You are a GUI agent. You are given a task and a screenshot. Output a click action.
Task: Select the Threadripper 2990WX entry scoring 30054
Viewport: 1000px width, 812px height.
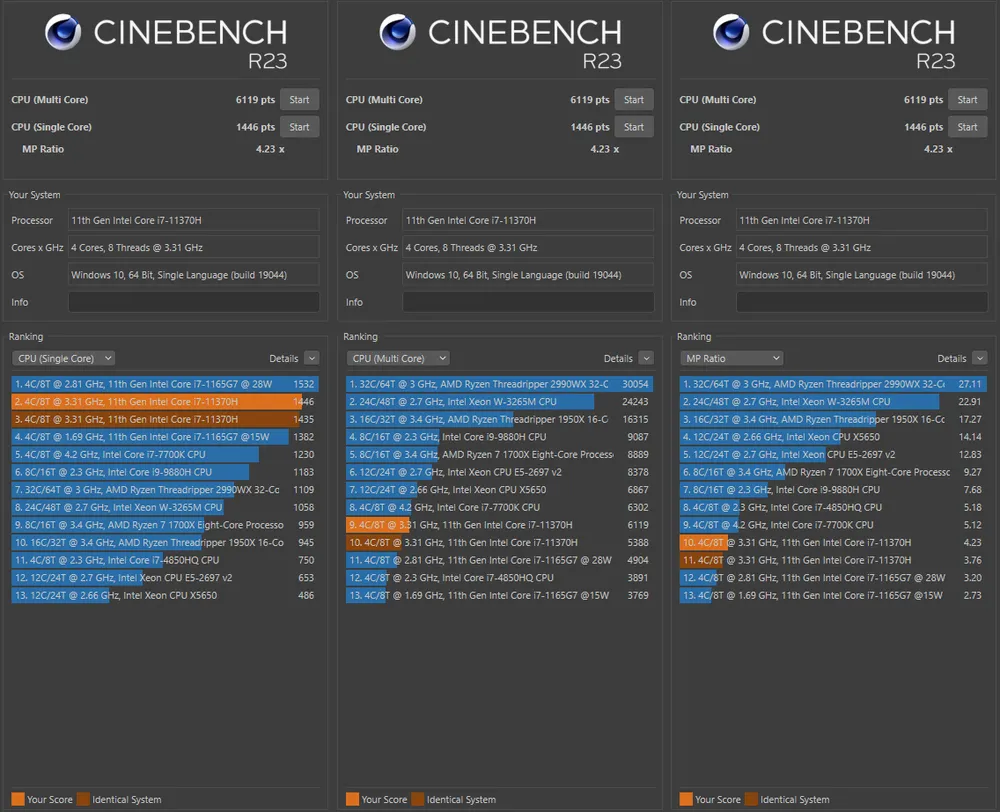tap(499, 384)
